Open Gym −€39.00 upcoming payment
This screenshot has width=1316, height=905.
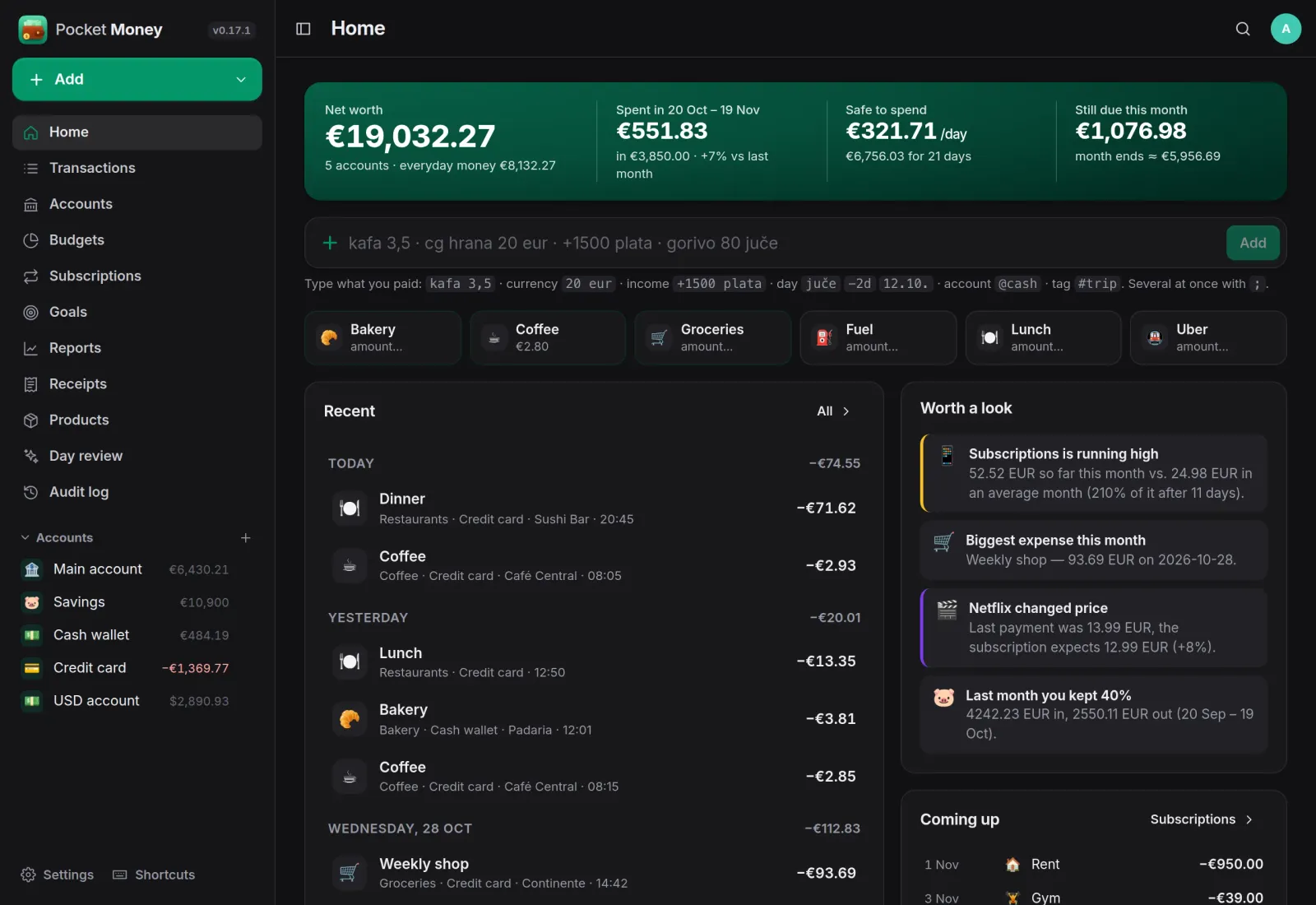pos(1094,898)
